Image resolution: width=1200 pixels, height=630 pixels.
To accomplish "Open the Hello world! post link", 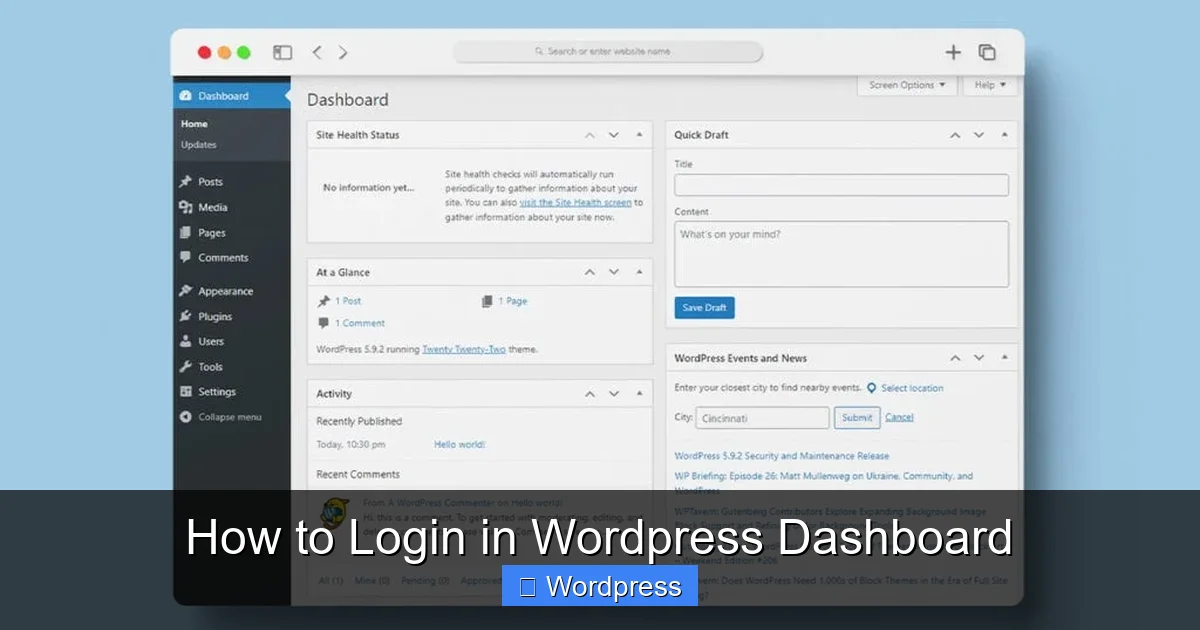I will 459,444.
